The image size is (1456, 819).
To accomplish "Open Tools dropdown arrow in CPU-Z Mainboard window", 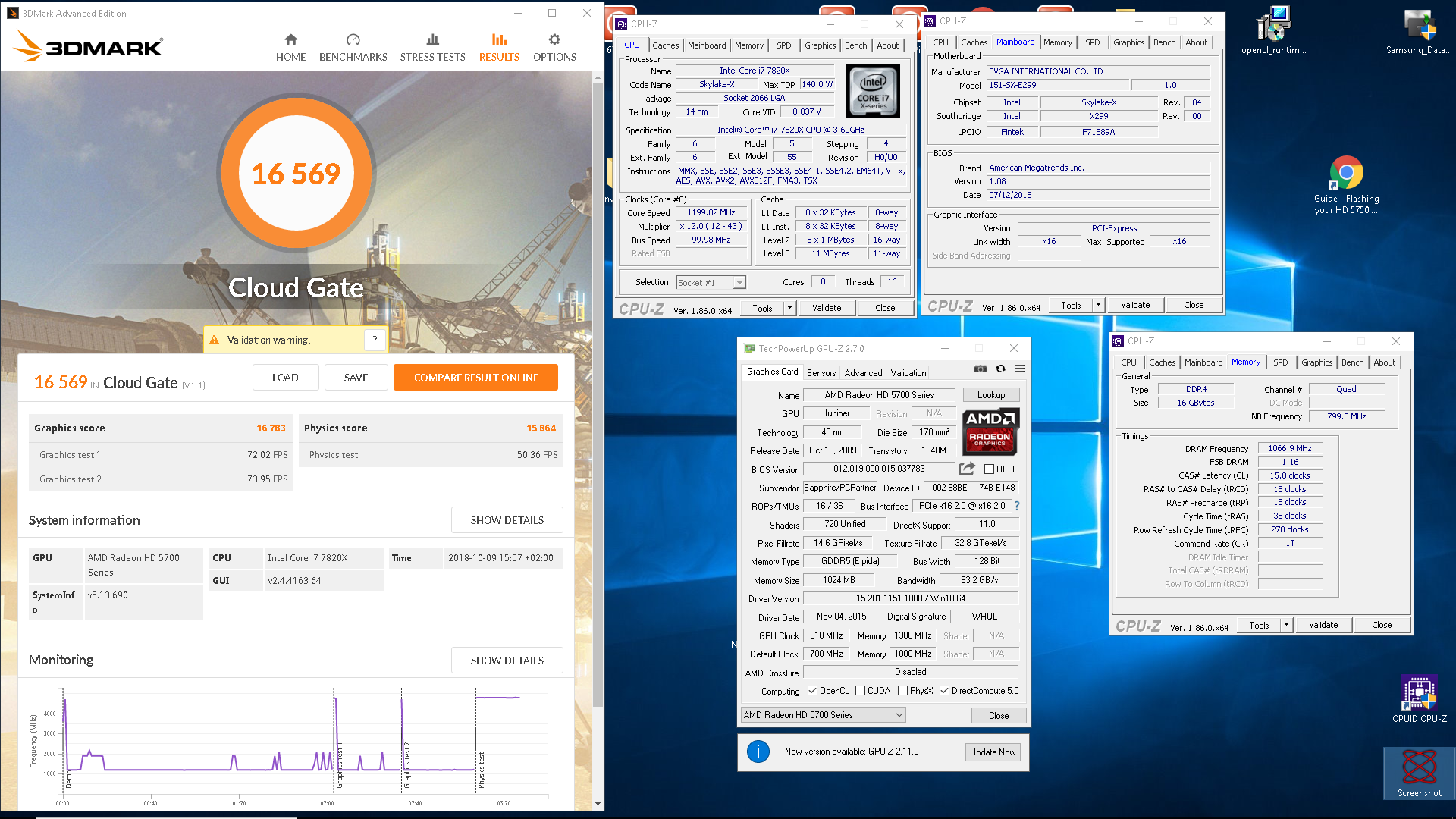I will pos(1098,305).
